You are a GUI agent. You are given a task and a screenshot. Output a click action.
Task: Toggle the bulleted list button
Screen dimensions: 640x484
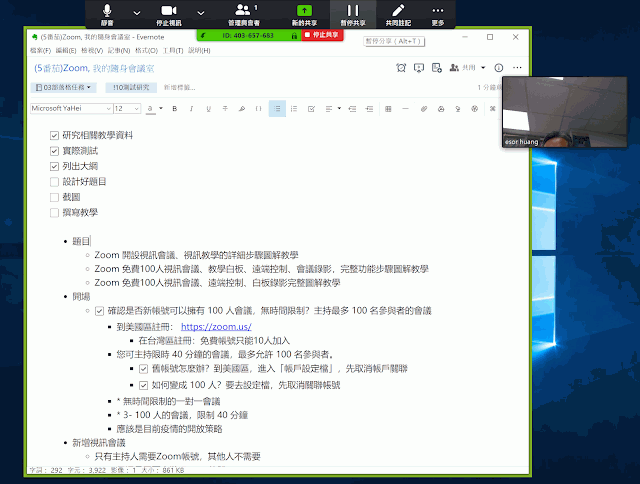[277, 109]
